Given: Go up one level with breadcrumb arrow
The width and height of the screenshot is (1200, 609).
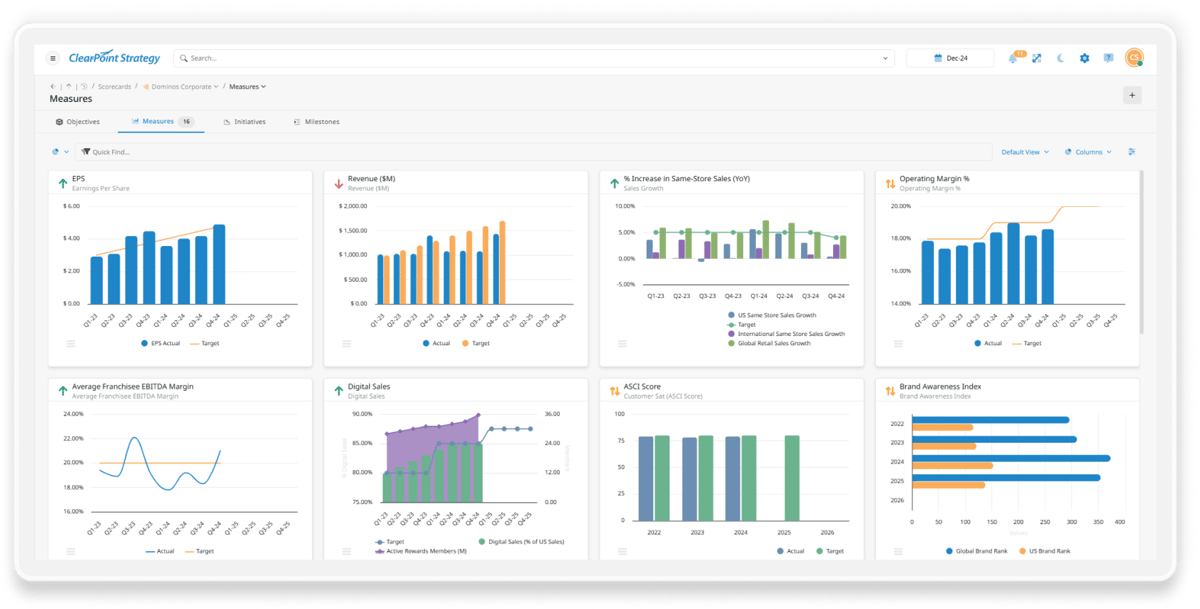Looking at the screenshot, I should pyautogui.click(x=69, y=87).
